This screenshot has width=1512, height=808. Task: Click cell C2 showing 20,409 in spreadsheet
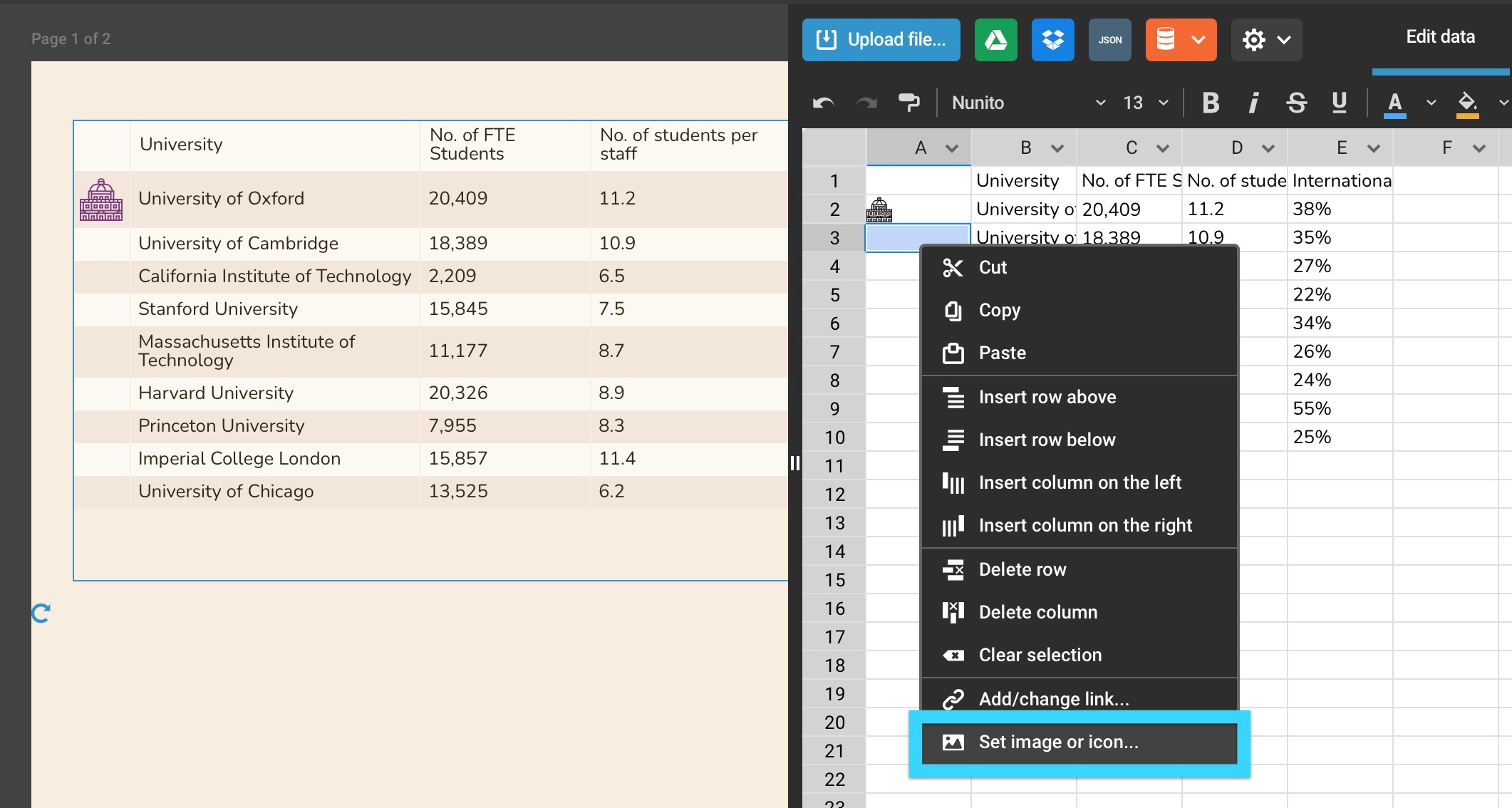pyautogui.click(x=1129, y=209)
